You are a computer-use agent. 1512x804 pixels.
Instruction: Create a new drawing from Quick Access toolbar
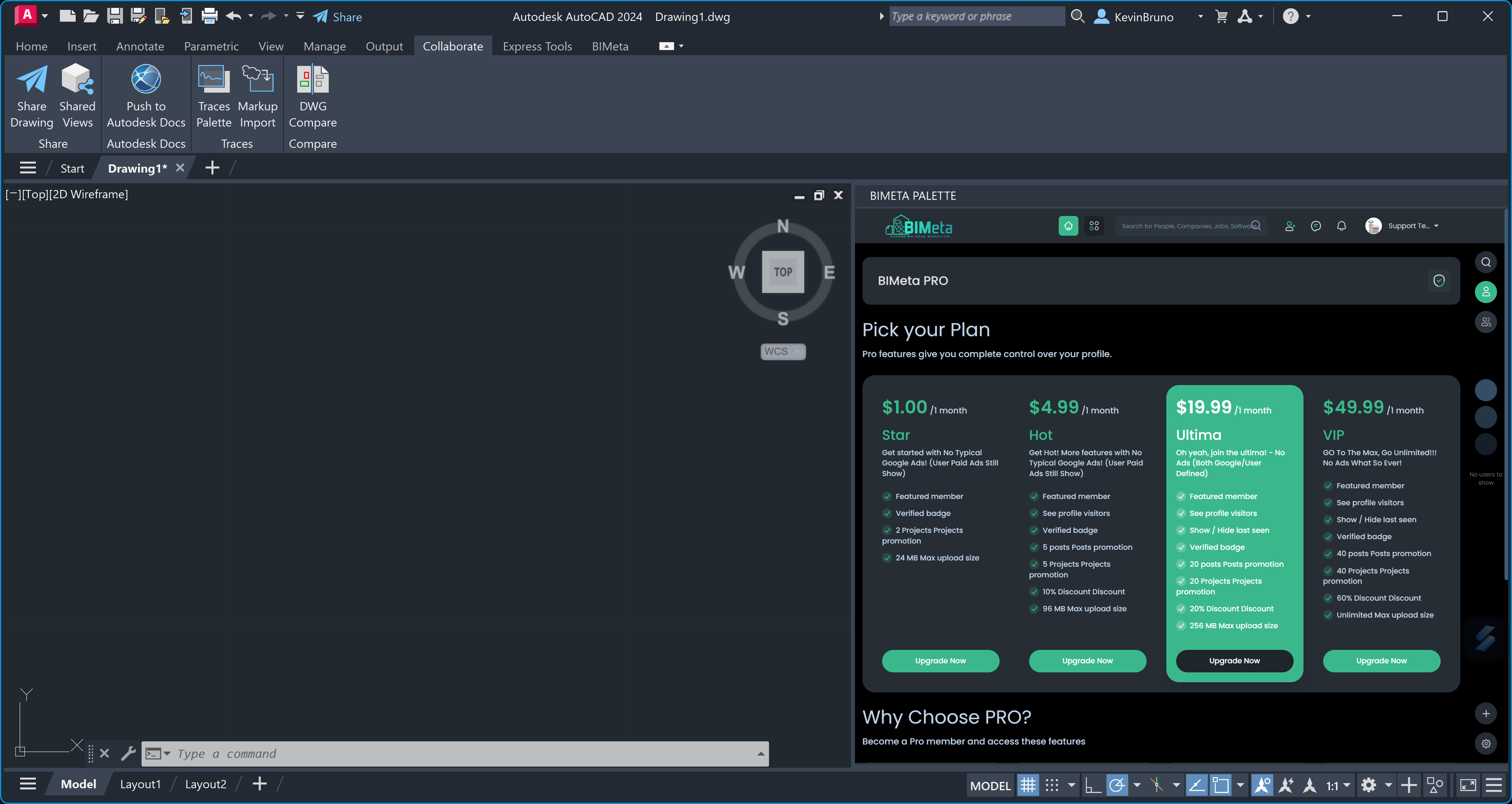click(67, 16)
